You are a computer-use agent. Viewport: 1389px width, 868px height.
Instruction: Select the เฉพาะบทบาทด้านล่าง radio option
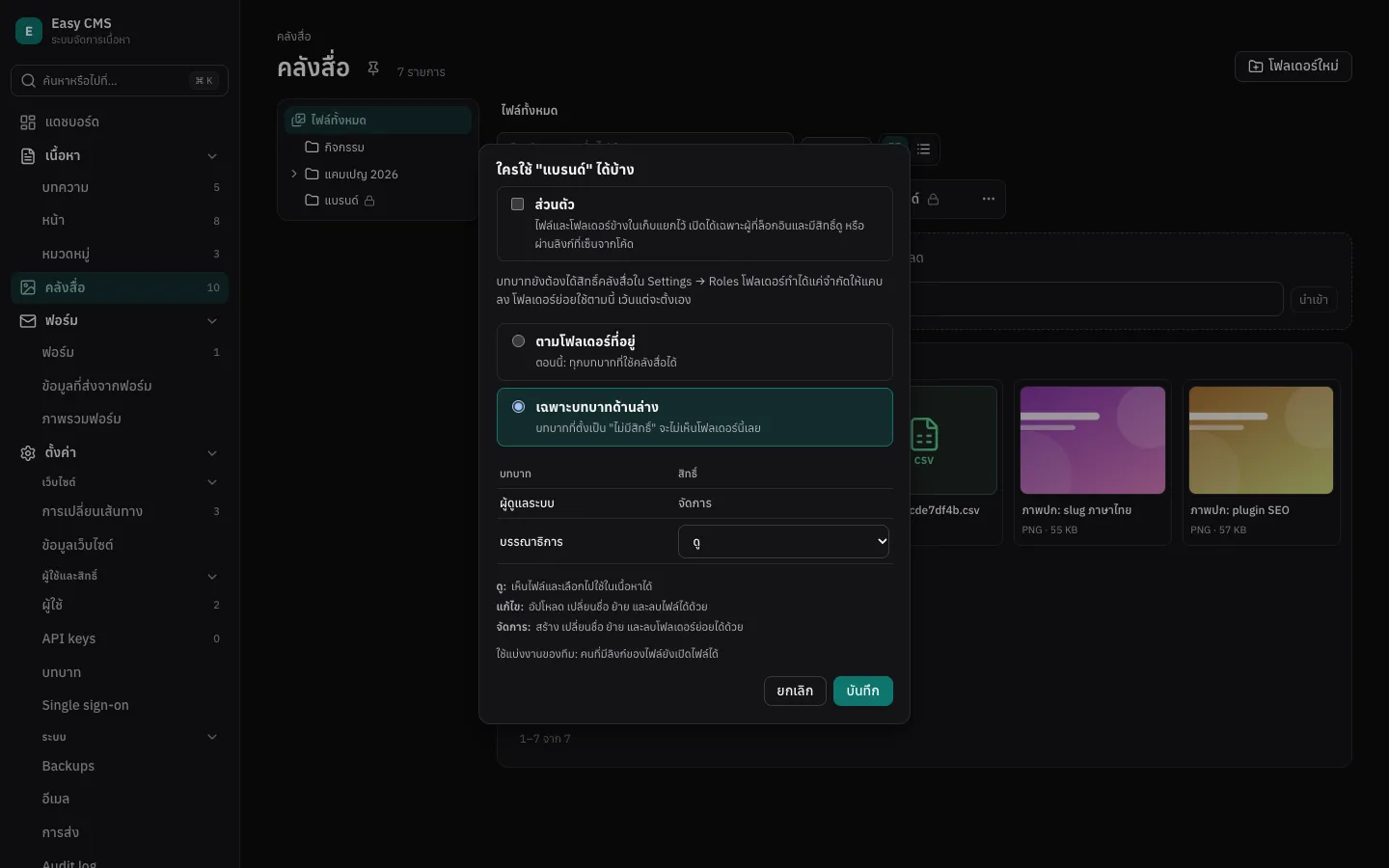tap(518, 407)
